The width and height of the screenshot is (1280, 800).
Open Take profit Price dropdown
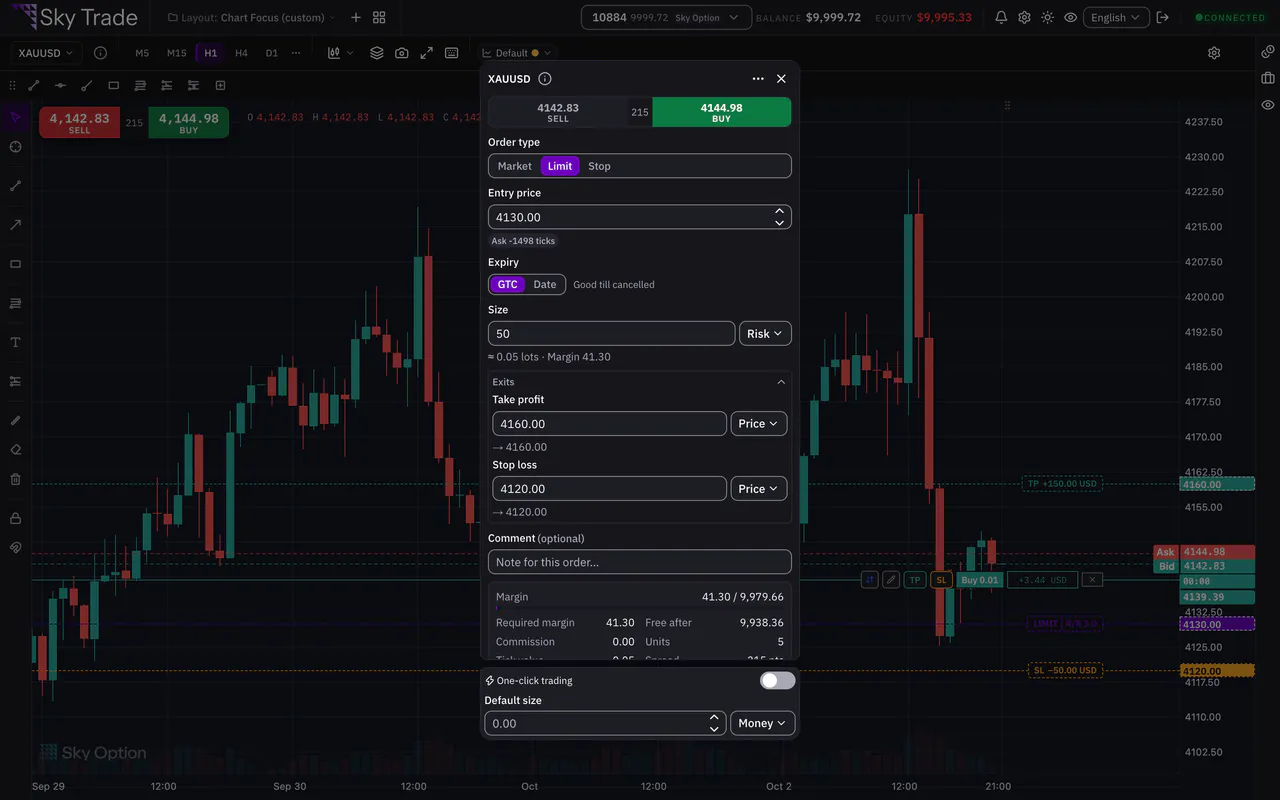click(x=759, y=424)
